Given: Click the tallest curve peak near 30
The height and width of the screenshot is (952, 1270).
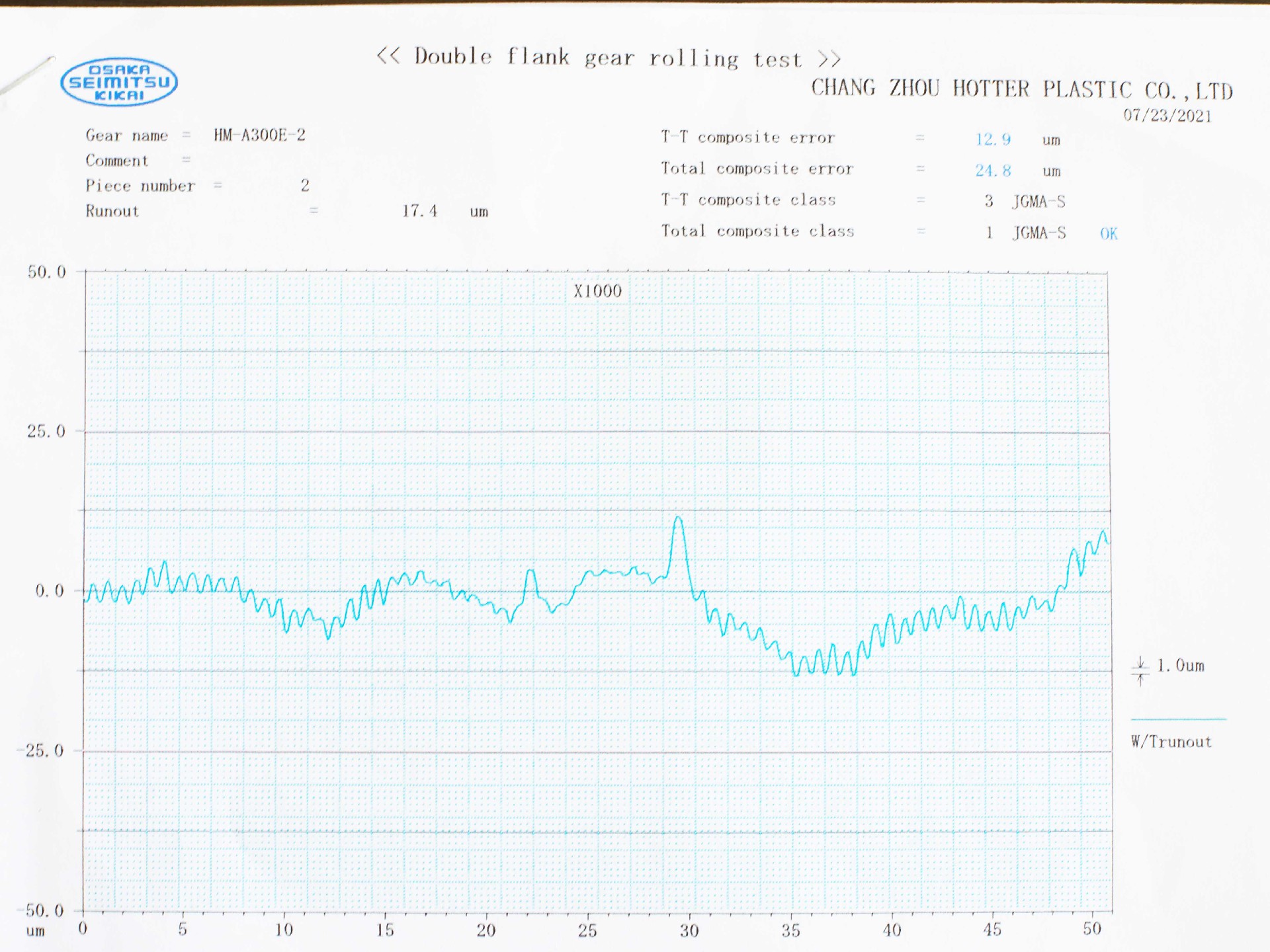Looking at the screenshot, I should pos(678,519).
